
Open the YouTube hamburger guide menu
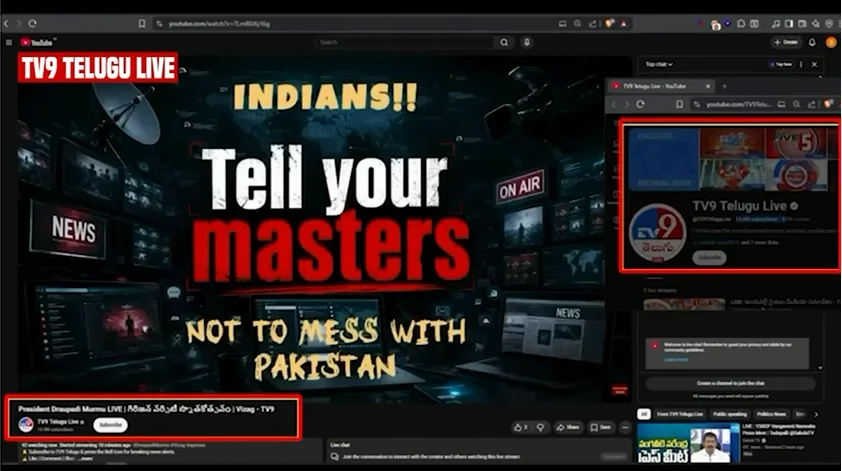[x=9, y=42]
